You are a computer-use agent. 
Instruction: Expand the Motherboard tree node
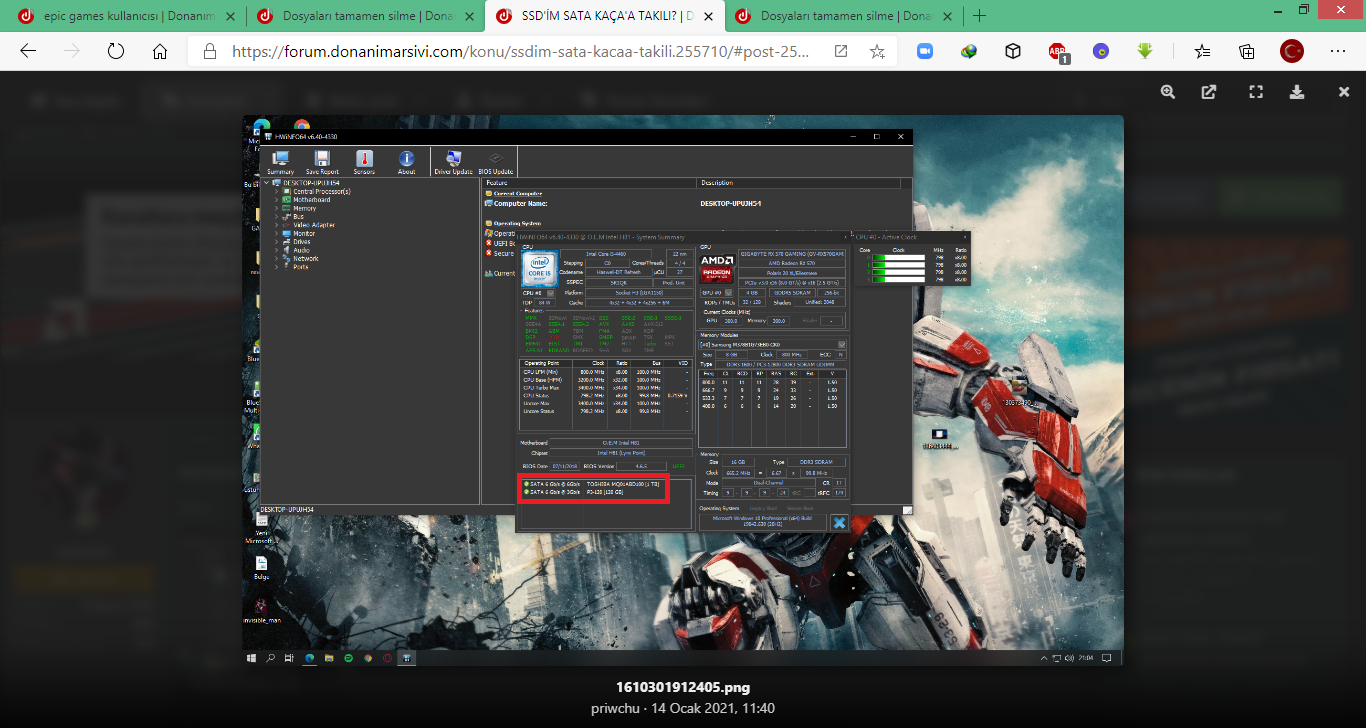(x=276, y=200)
